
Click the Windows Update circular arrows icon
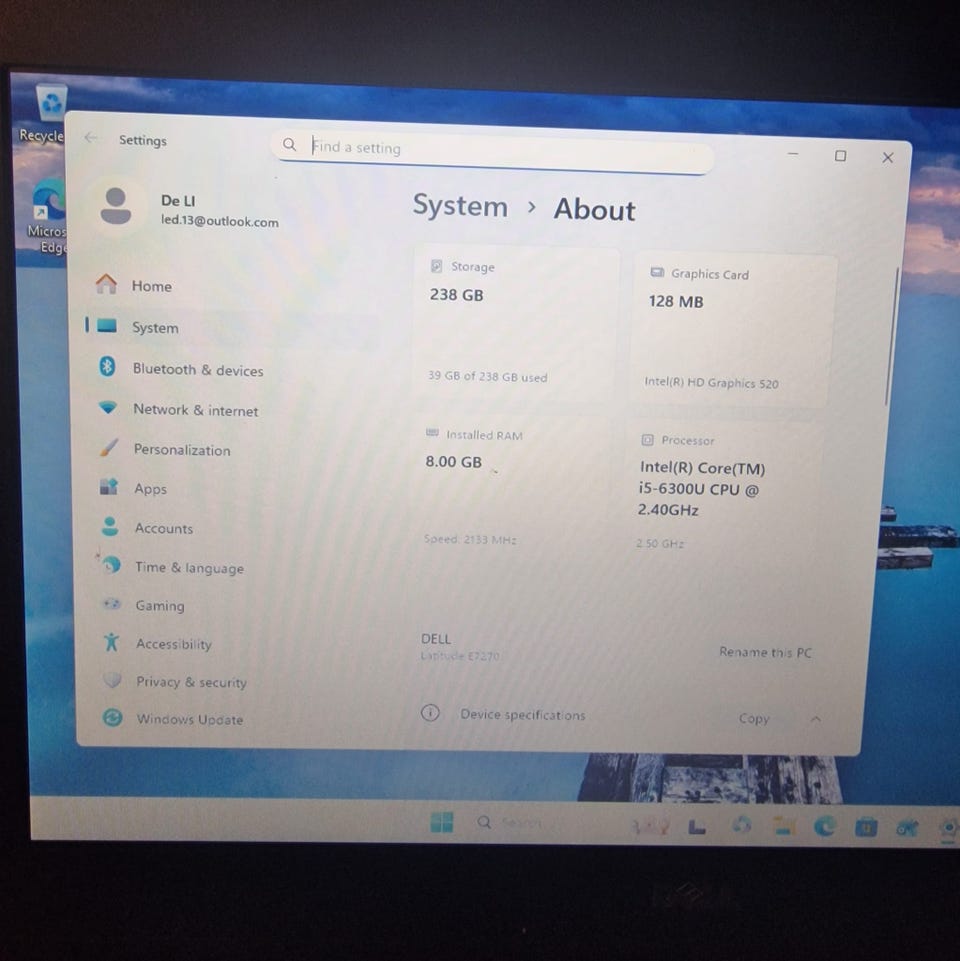point(112,717)
